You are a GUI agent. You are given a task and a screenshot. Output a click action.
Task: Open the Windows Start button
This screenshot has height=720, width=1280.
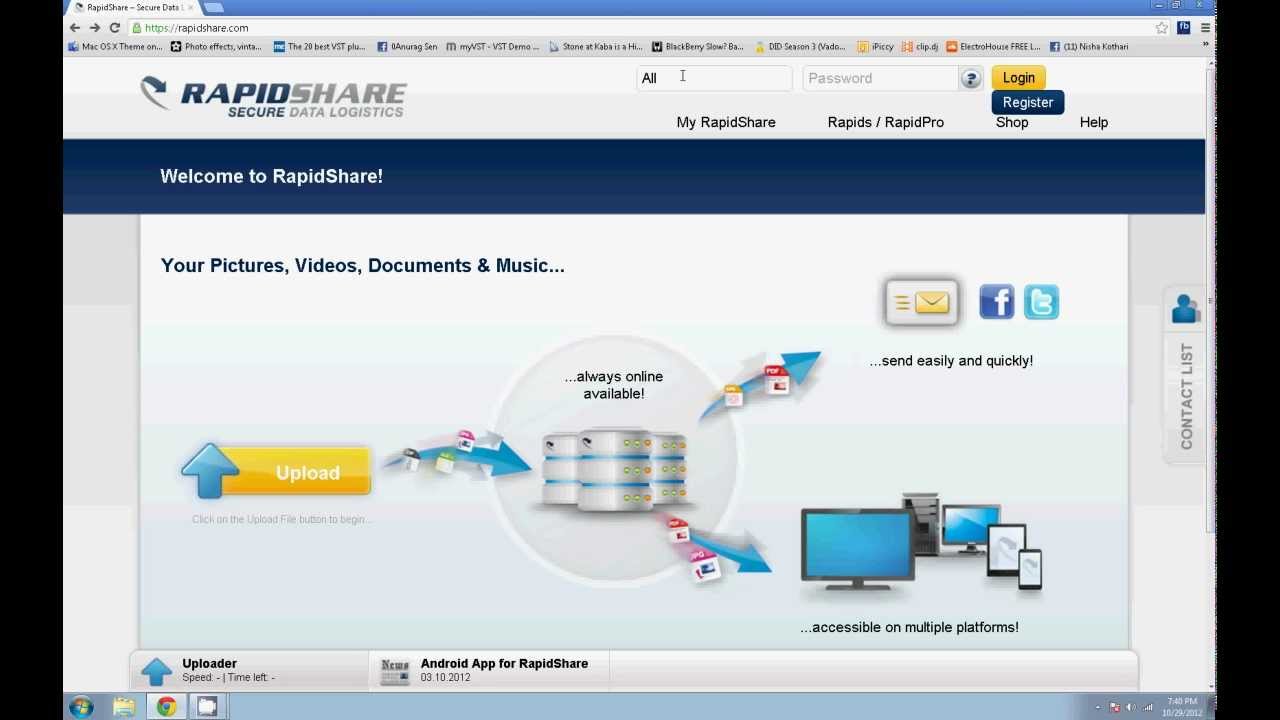[x=82, y=707]
